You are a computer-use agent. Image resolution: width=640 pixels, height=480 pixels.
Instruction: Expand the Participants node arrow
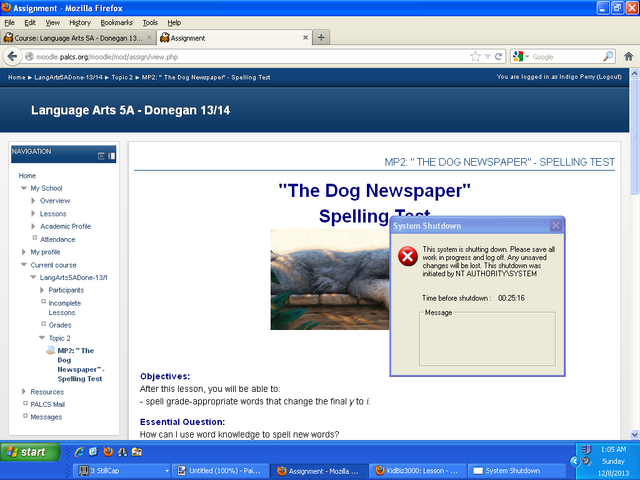pyautogui.click(x=42, y=290)
